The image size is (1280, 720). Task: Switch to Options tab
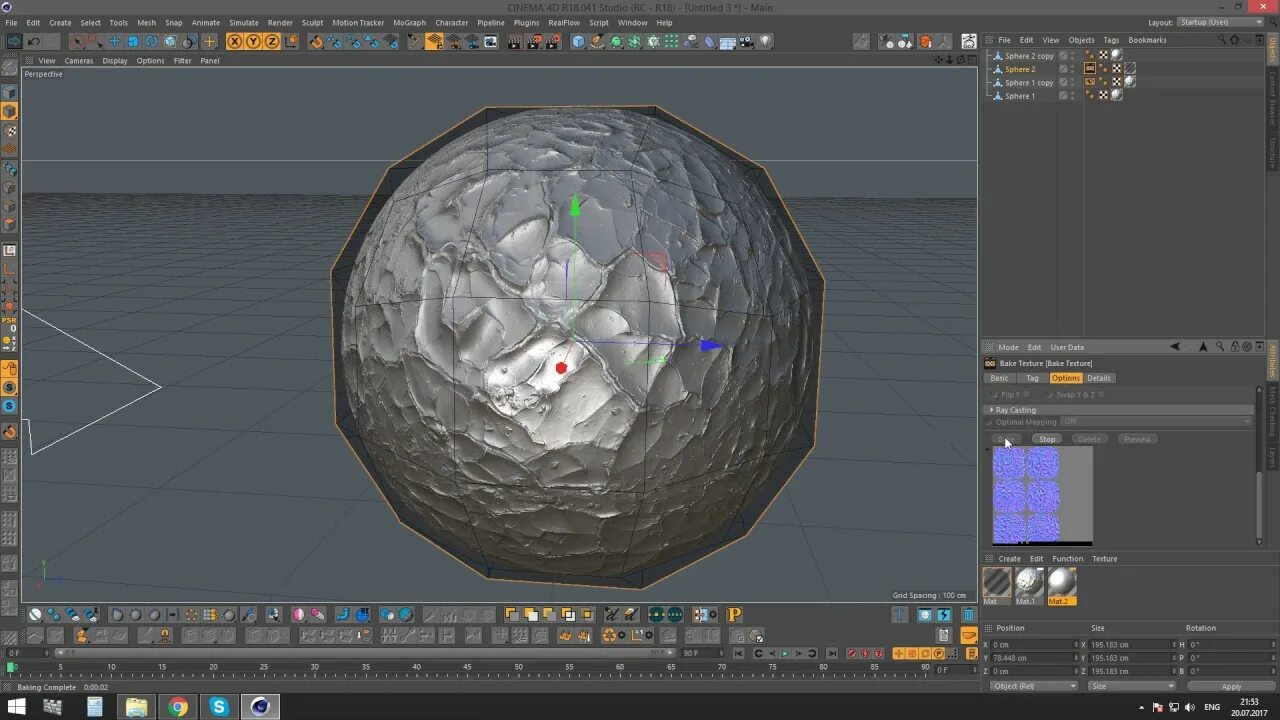pos(1065,378)
